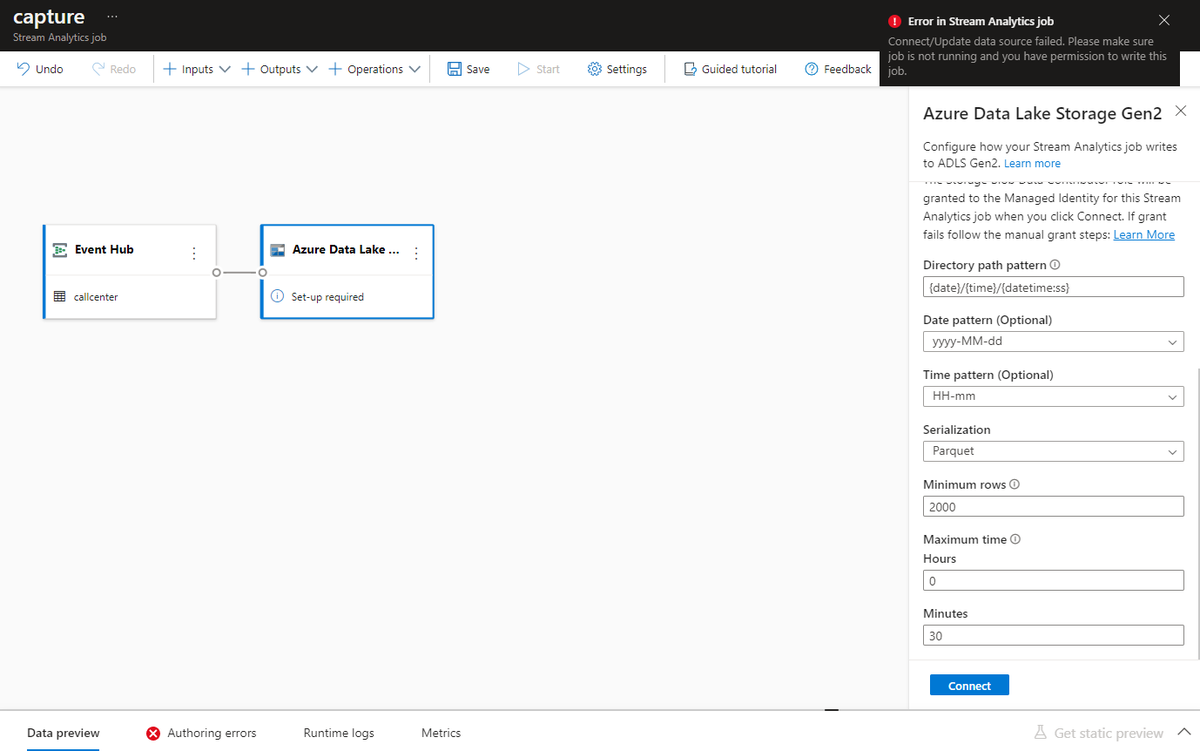Screen dimensions: 1200x751
Task: Click the Azure Data Lake input connector port
Action: click(262, 272)
